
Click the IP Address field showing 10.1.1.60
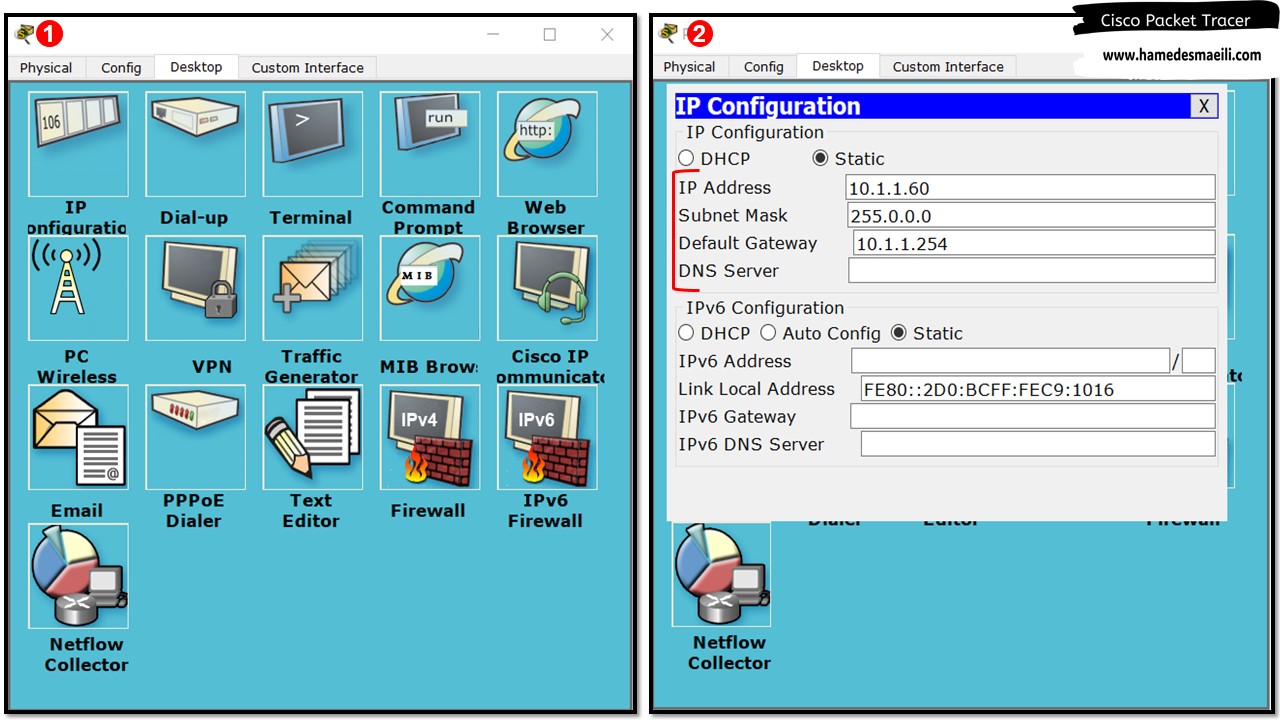click(1030, 187)
